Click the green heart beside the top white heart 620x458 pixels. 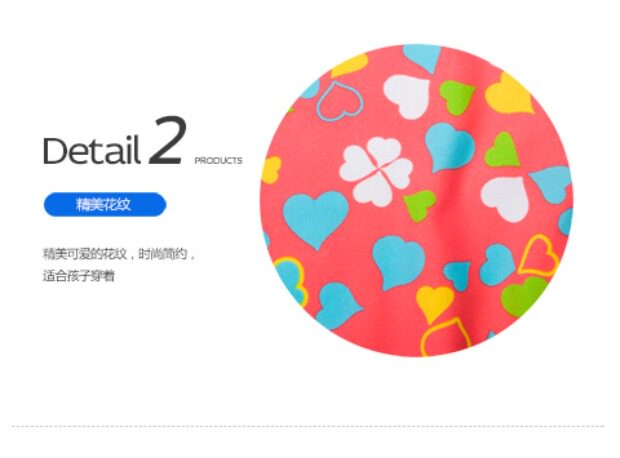456,97
